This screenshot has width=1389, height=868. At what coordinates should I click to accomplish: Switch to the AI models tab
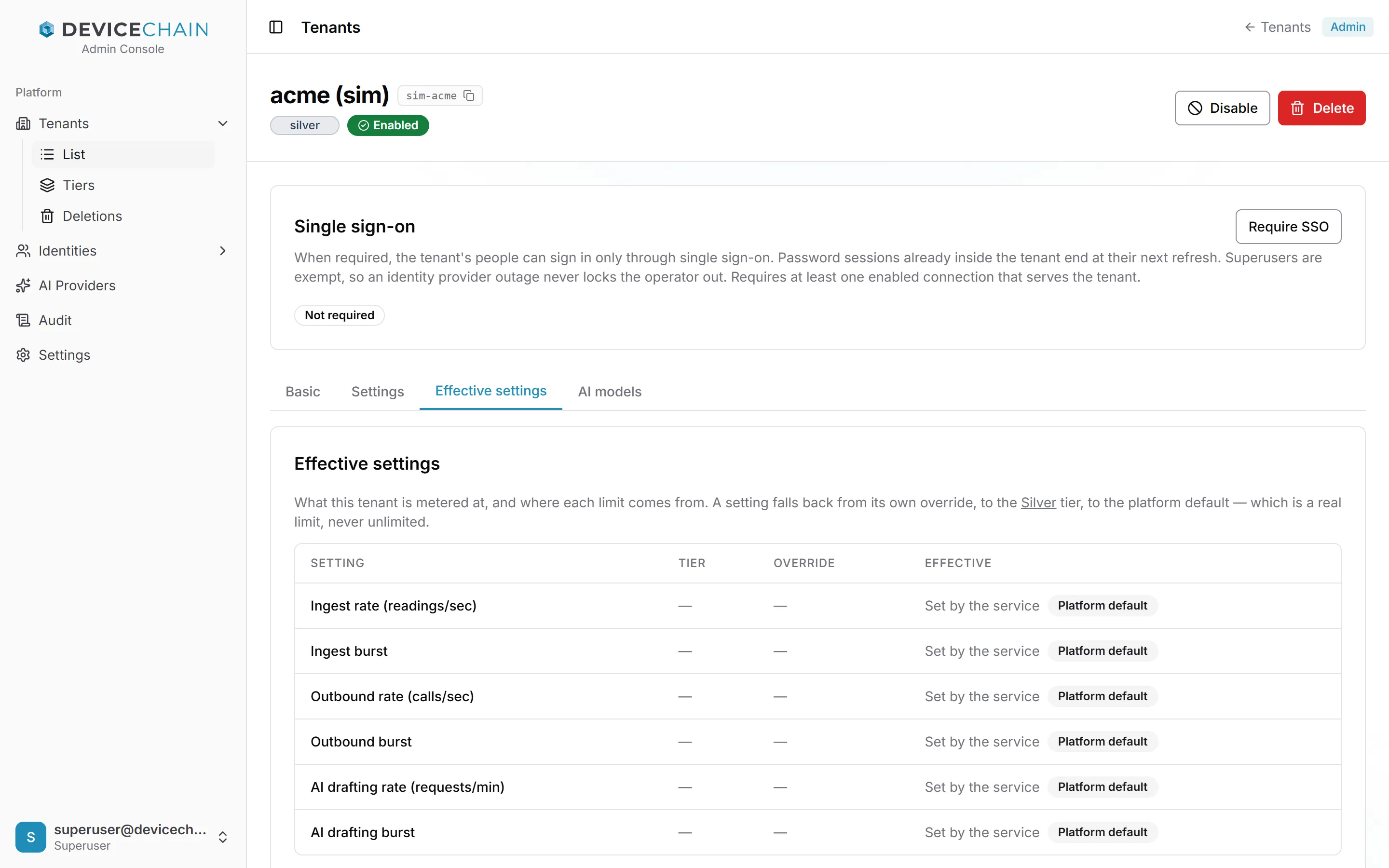pos(610,392)
